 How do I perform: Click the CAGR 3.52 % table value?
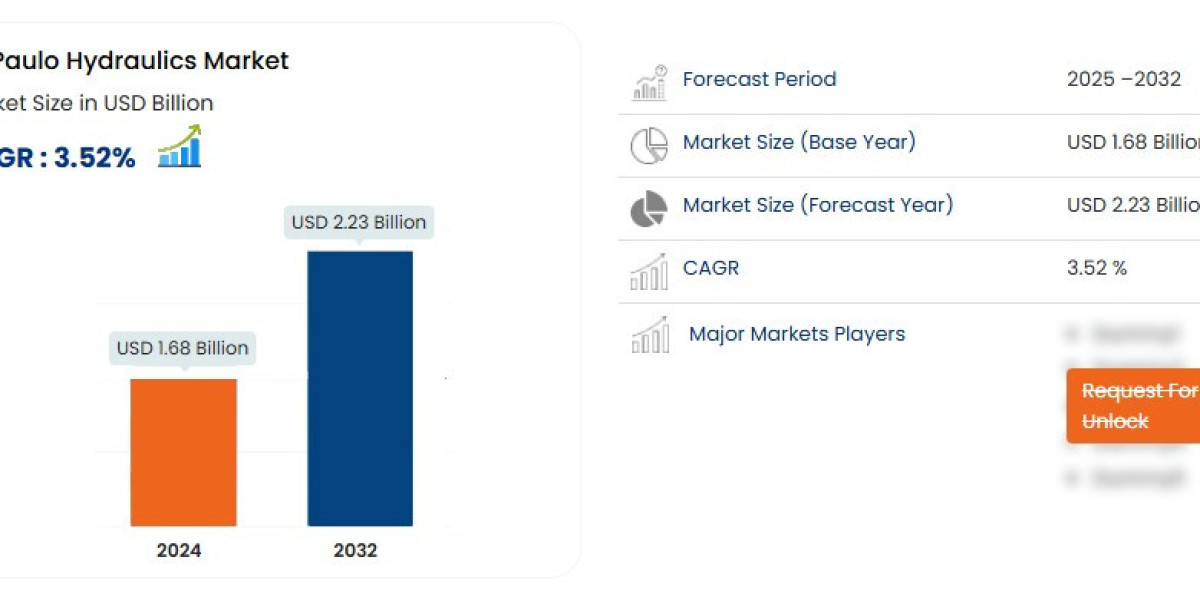pyautogui.click(x=1097, y=268)
